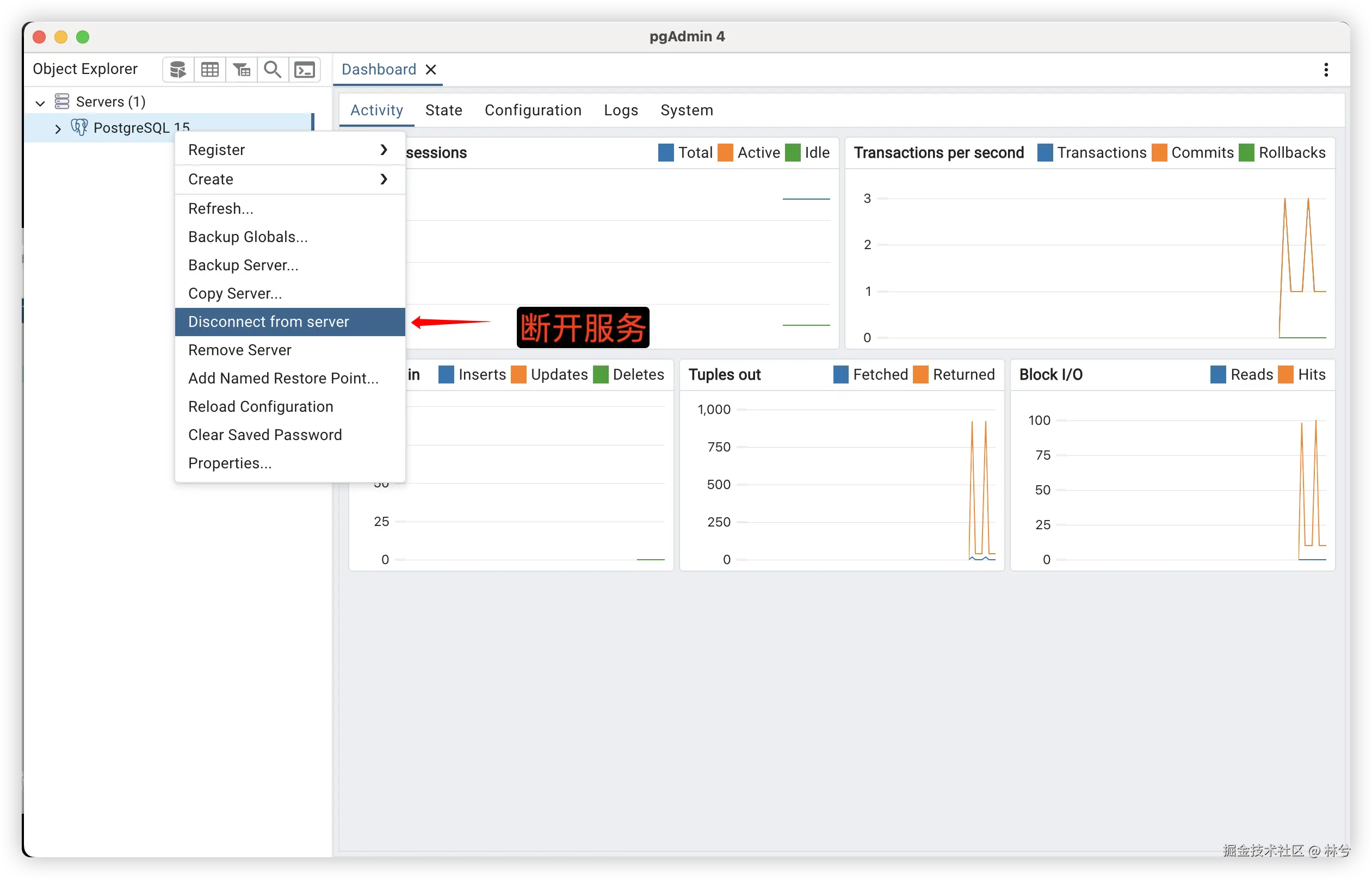Switch to the Configuration tab

533,110
